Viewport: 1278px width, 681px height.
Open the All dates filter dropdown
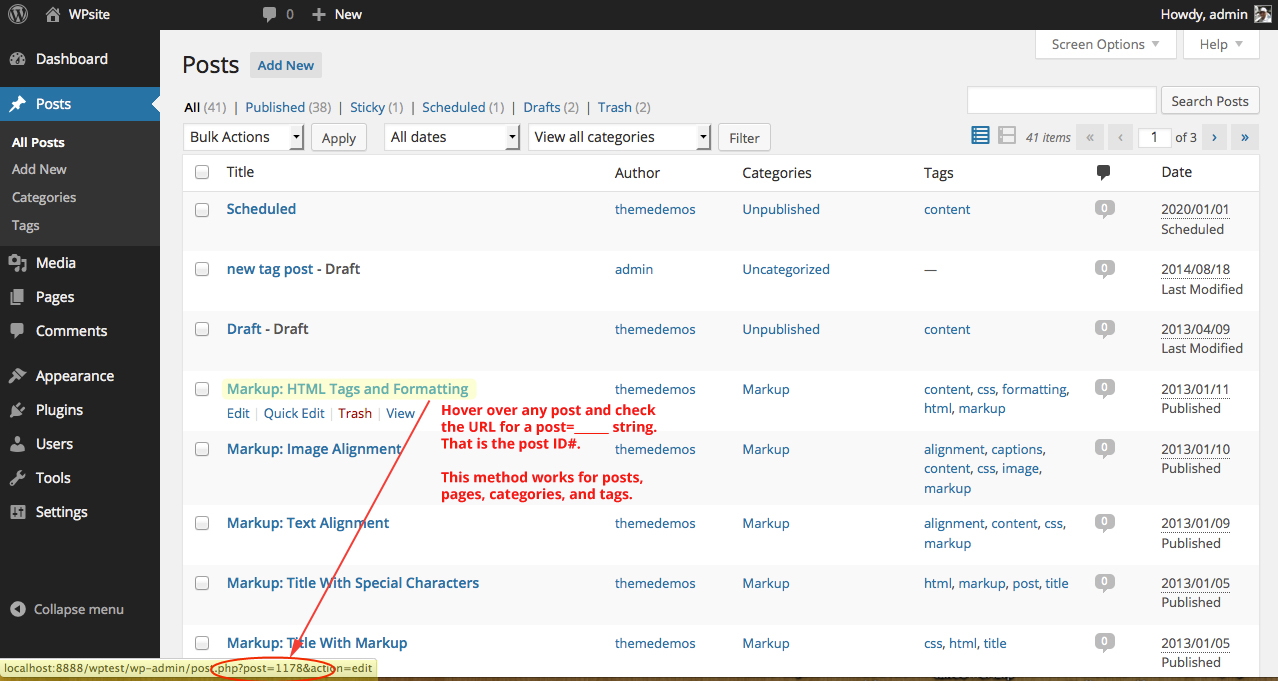[x=452, y=137]
